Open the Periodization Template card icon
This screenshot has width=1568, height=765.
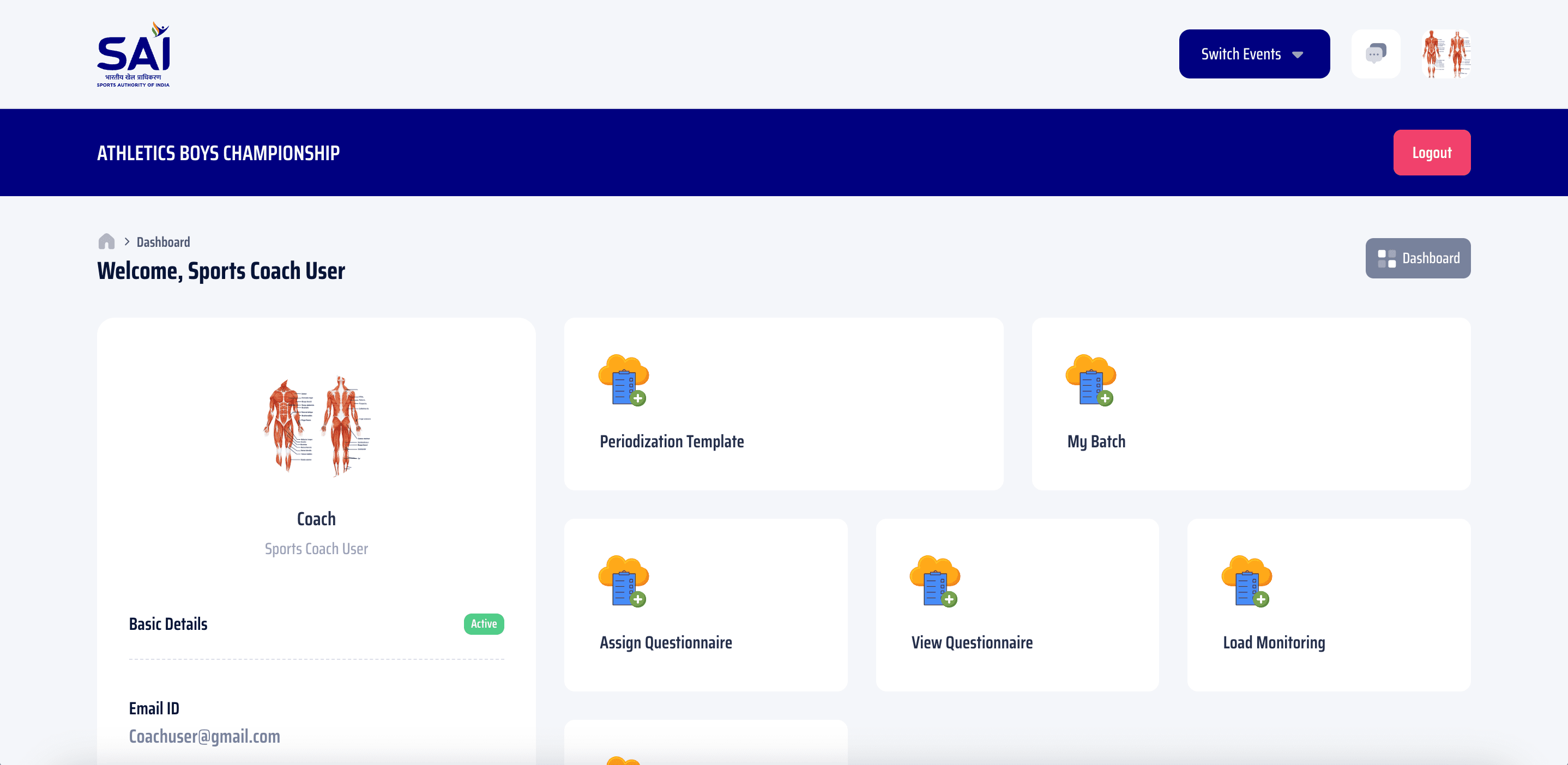pyautogui.click(x=623, y=380)
